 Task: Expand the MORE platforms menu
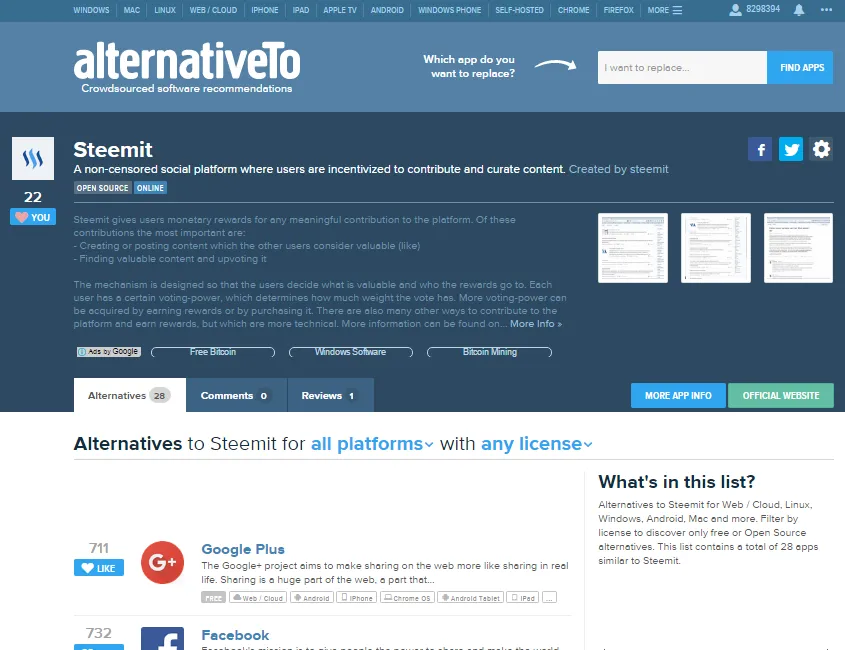point(664,10)
